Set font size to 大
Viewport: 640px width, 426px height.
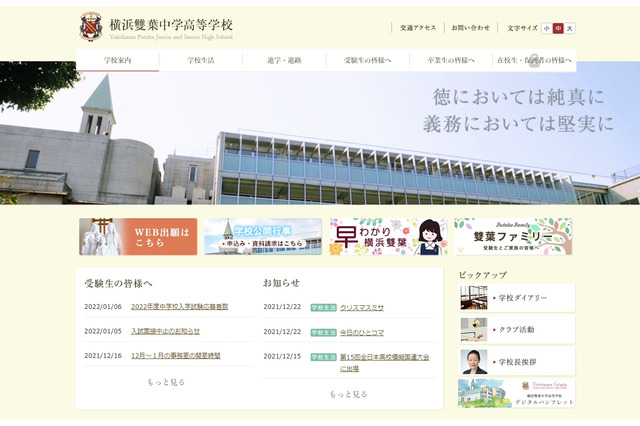coord(569,28)
